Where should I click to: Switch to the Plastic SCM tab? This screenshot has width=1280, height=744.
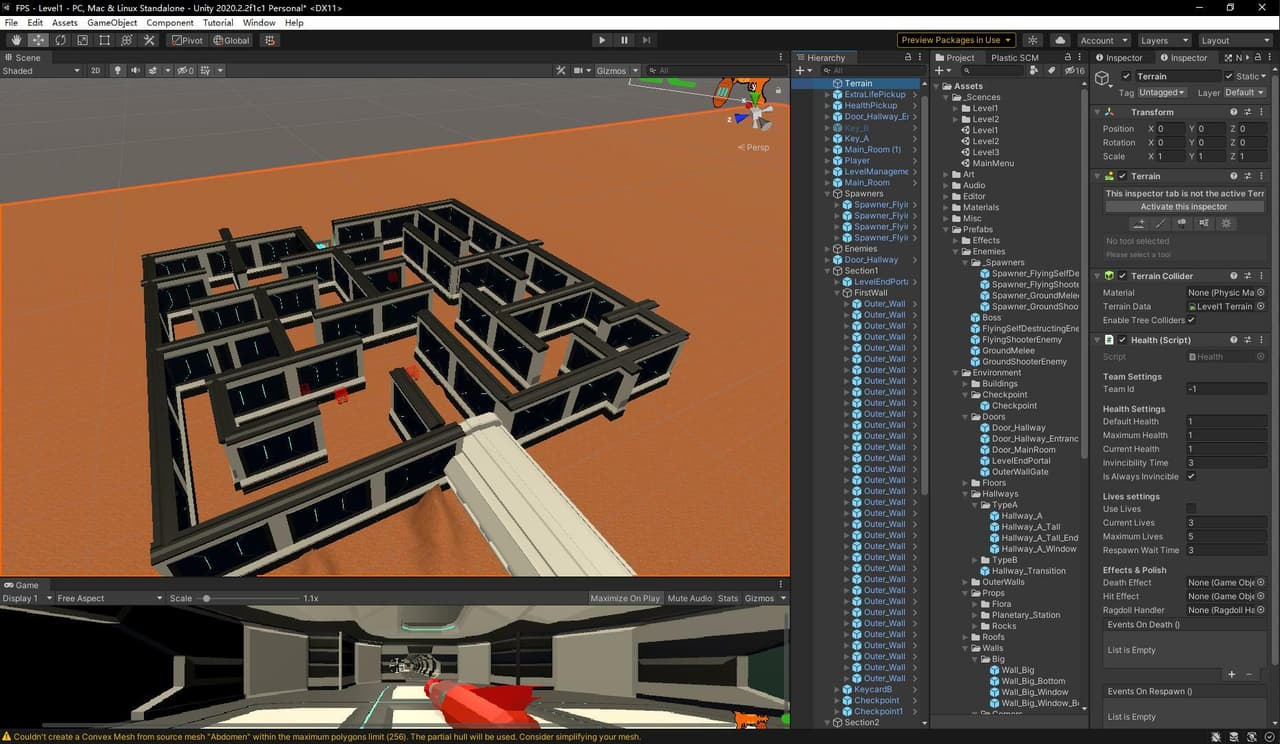(x=1014, y=58)
